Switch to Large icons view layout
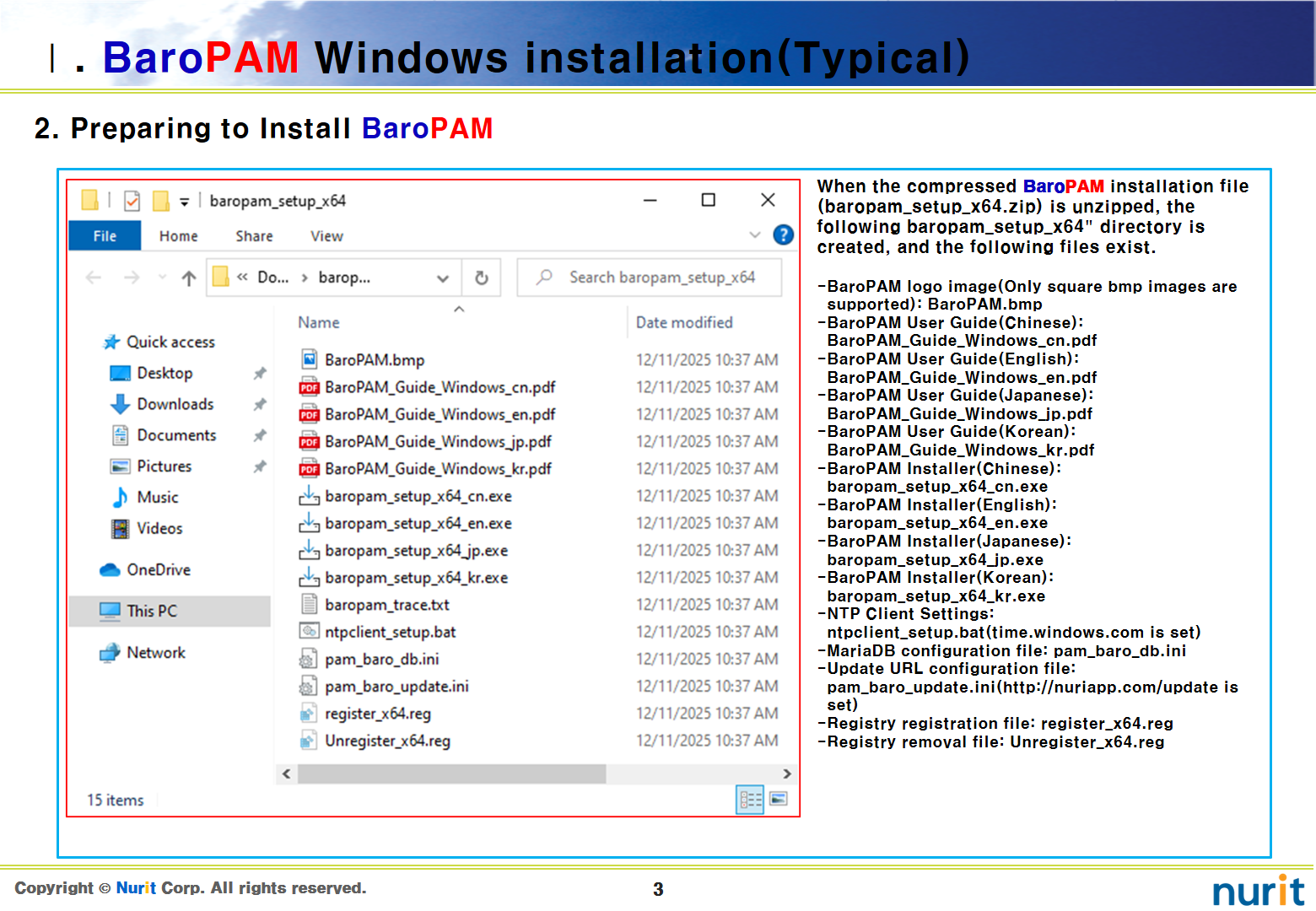 point(778,799)
